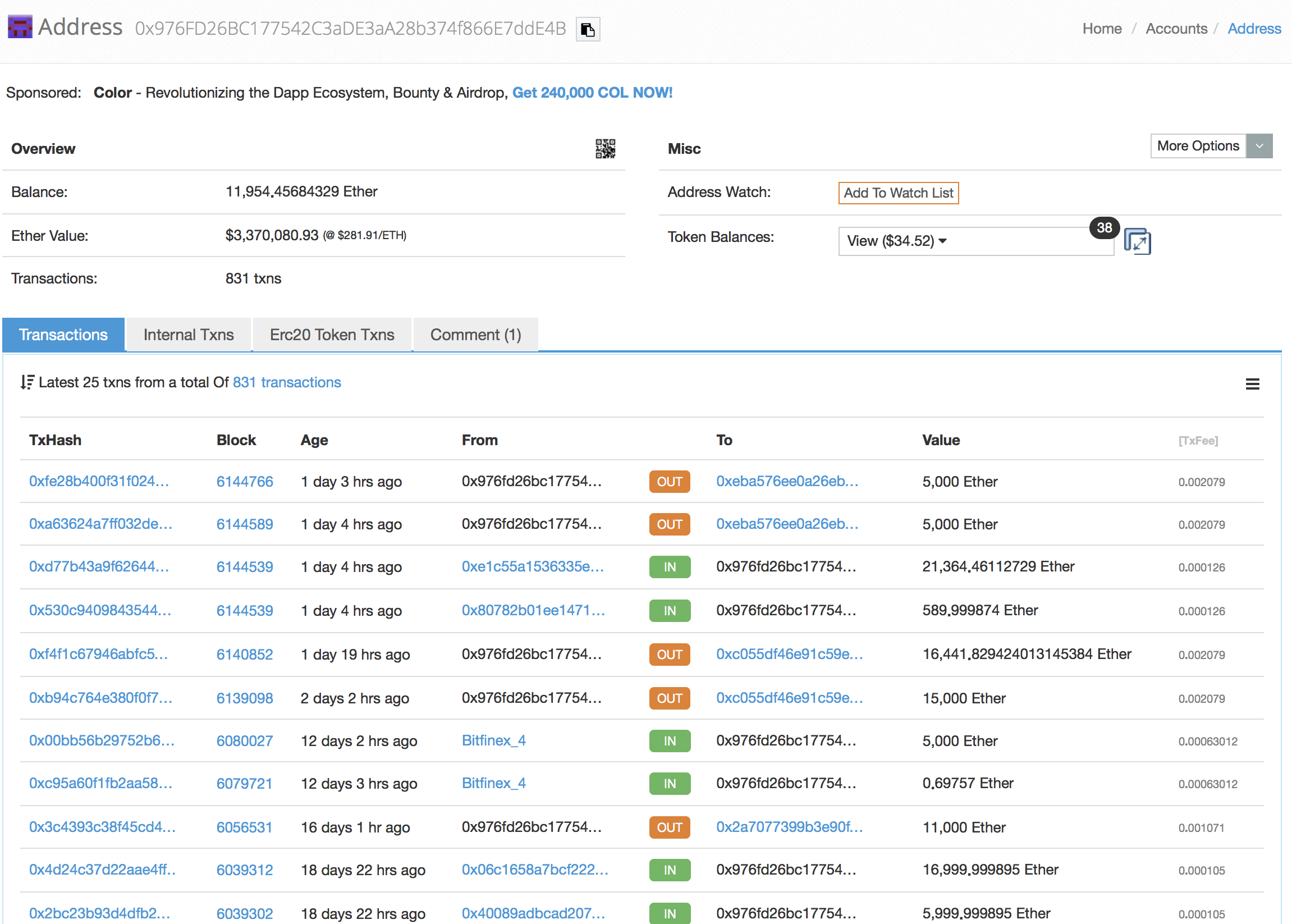The width and height of the screenshot is (1292, 924).
Task: Open block 6144766
Action: point(245,481)
